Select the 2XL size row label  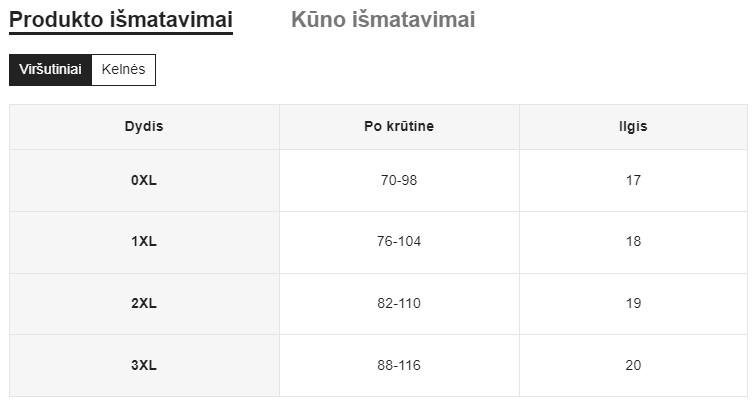click(144, 304)
